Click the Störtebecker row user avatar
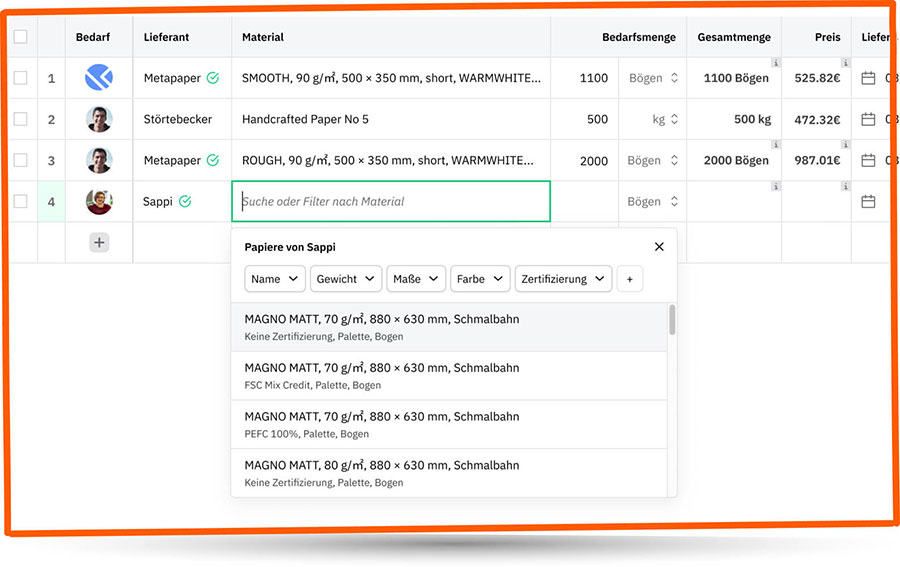The height and width of the screenshot is (567, 900). pyautogui.click(x=99, y=119)
